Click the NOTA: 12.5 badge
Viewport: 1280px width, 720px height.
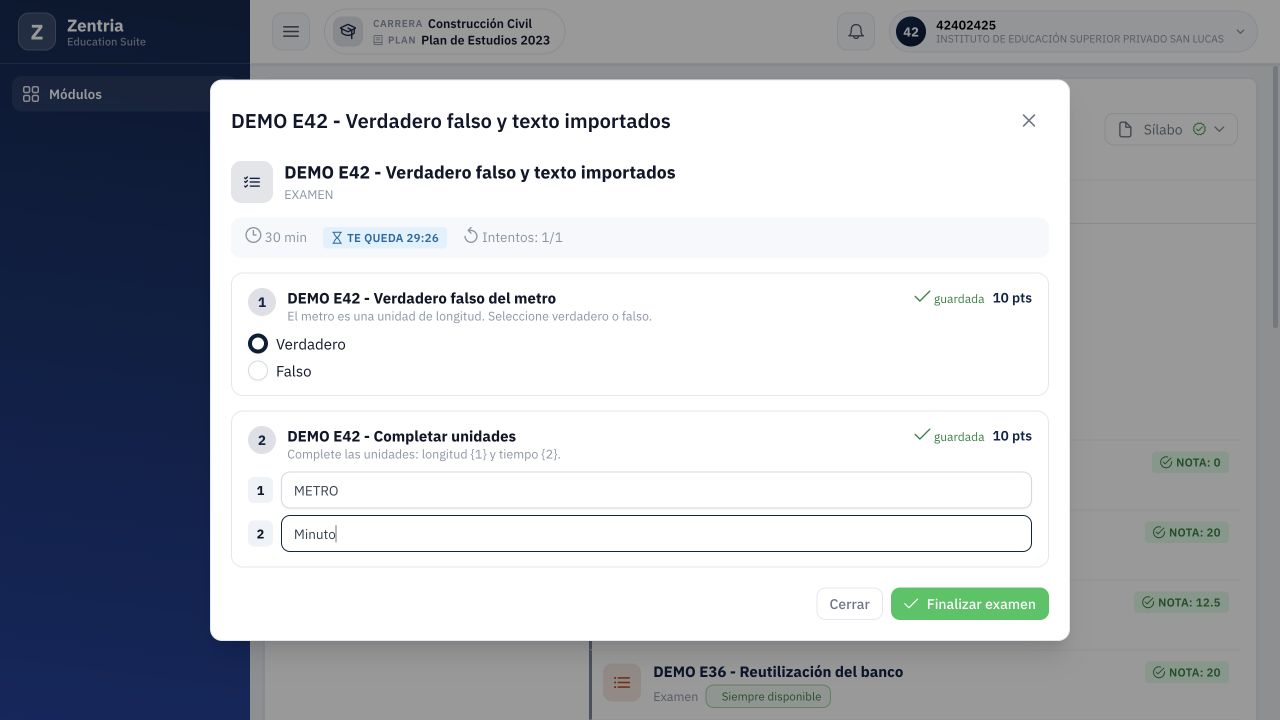tap(1181, 602)
